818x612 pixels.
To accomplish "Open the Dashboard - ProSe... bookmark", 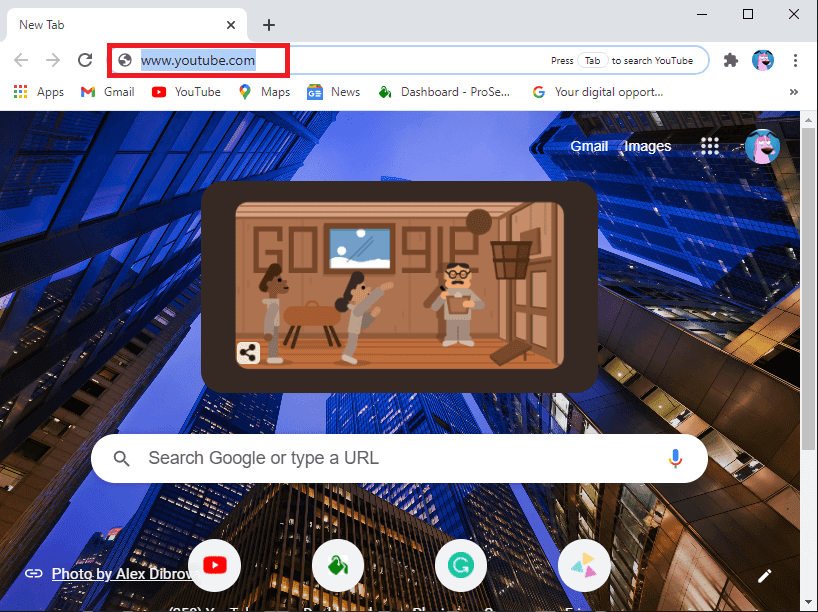I will click(x=444, y=92).
